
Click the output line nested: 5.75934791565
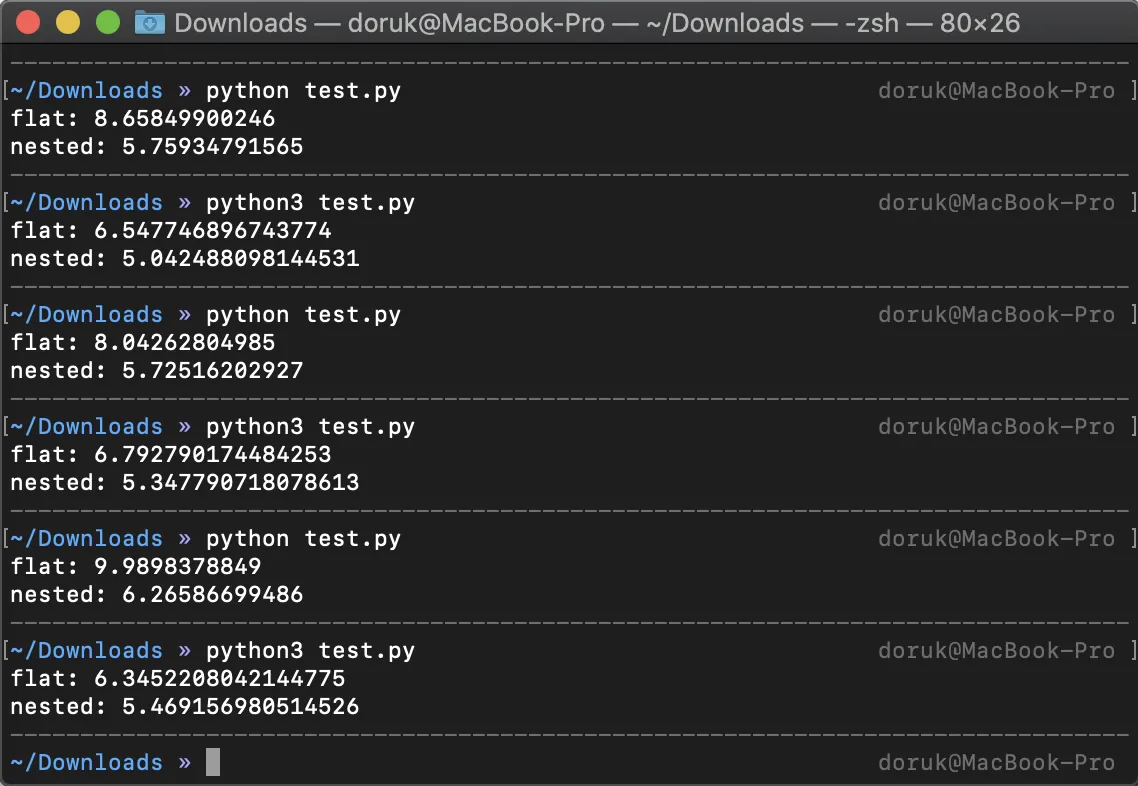pyautogui.click(x=156, y=147)
